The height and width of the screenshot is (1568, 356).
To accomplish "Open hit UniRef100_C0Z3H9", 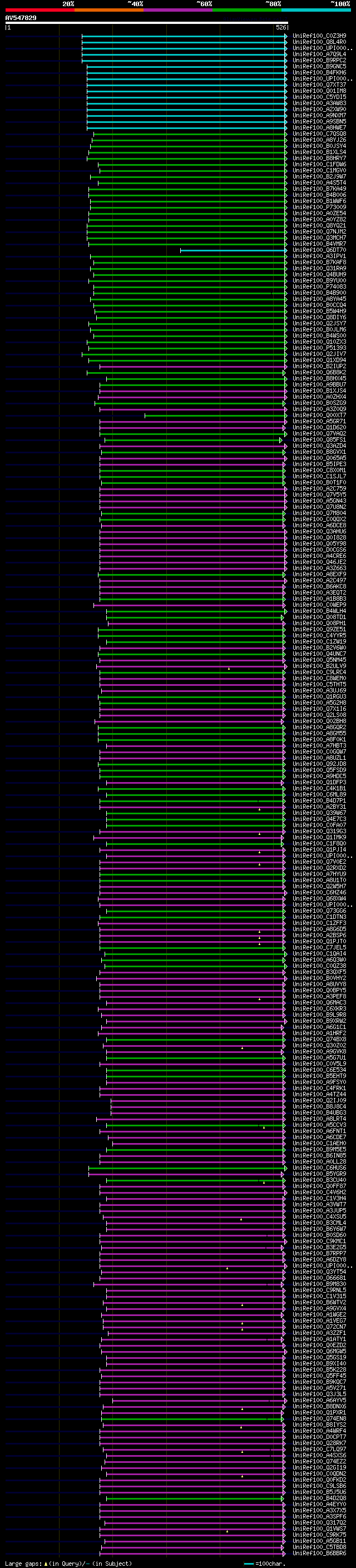I will point(319,36).
